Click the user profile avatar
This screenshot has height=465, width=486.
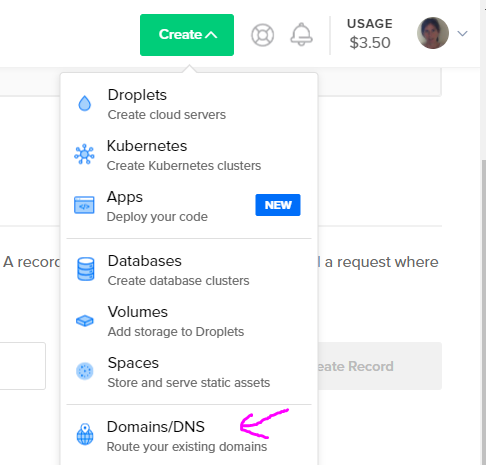pos(433,33)
